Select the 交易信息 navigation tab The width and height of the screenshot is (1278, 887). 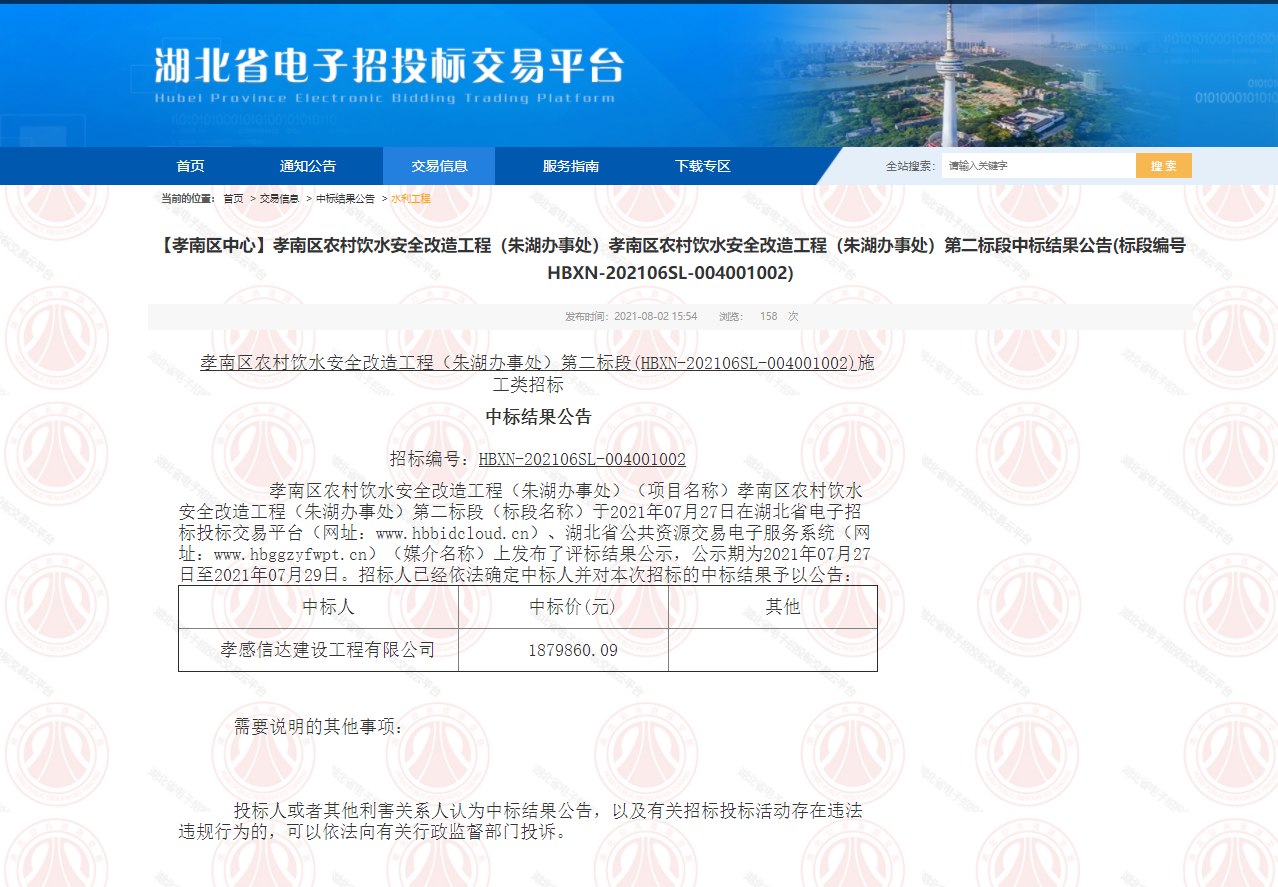[x=439, y=166]
